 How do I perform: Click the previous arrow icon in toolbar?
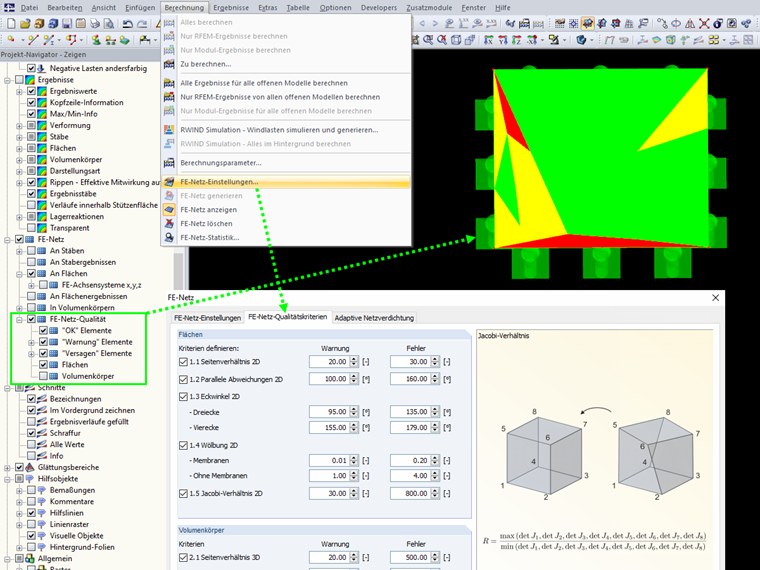pyautogui.click(x=422, y=23)
